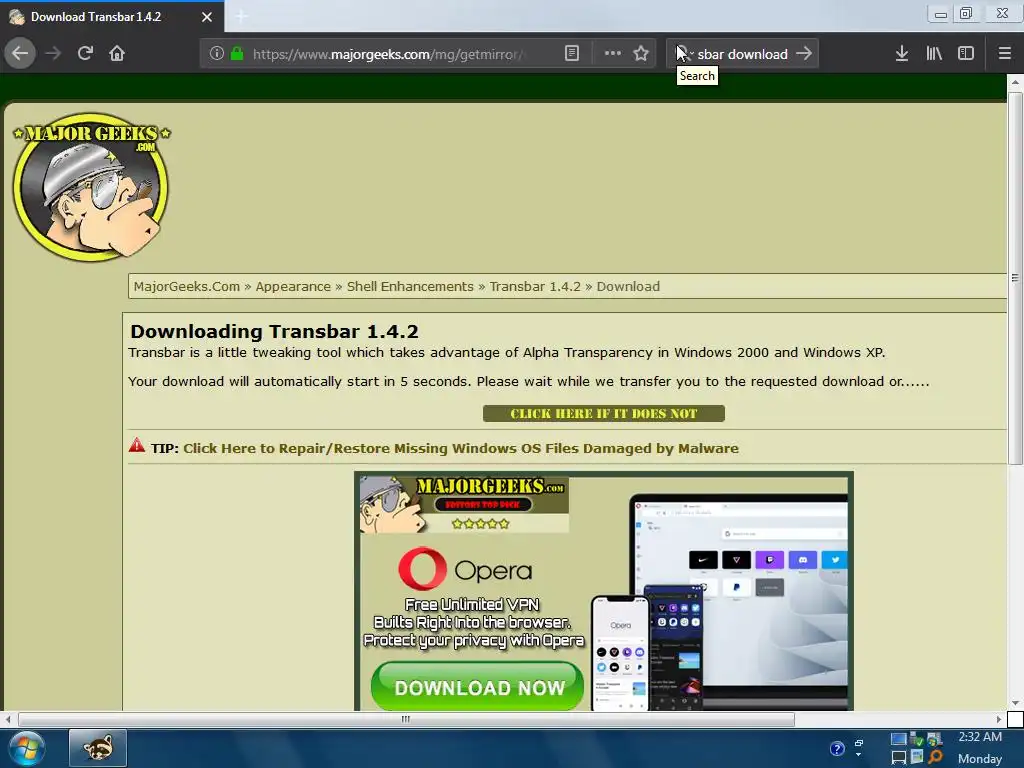Click the blue monitor tray icon
Screen dimensions: 1024x768
pyautogui.click(x=899, y=739)
